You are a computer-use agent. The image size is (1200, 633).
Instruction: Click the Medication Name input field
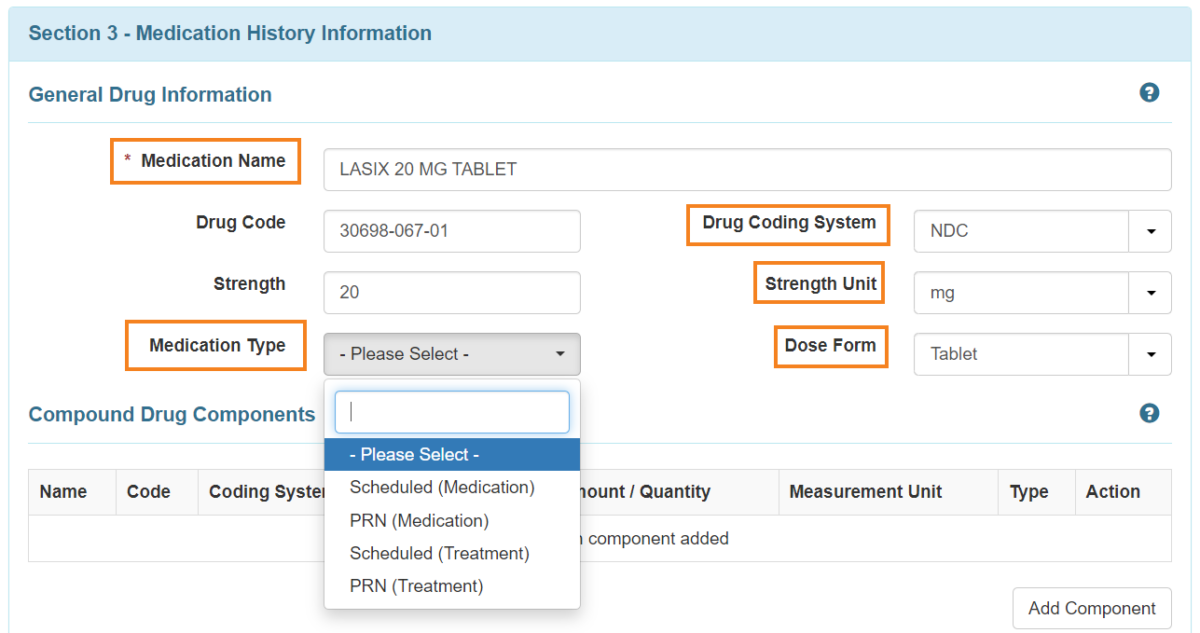pos(746,169)
